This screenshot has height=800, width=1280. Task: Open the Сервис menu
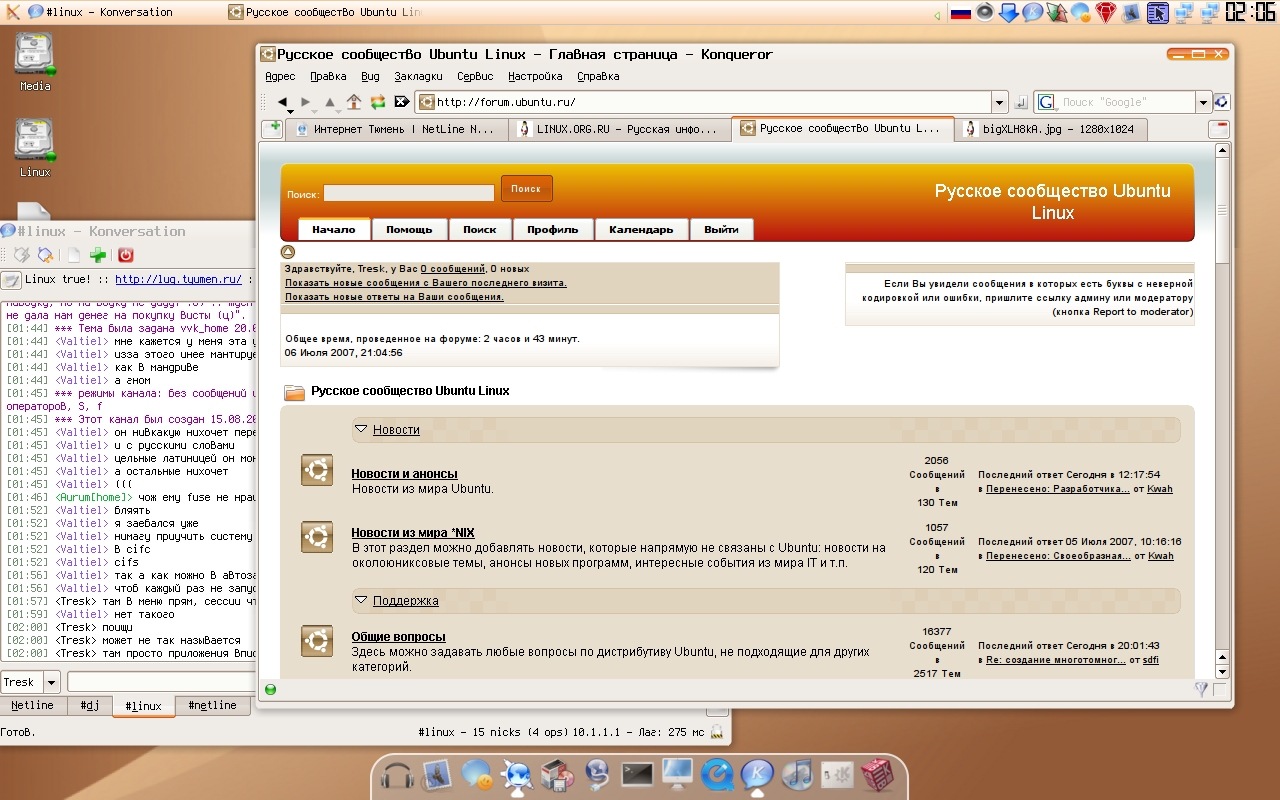click(475, 76)
